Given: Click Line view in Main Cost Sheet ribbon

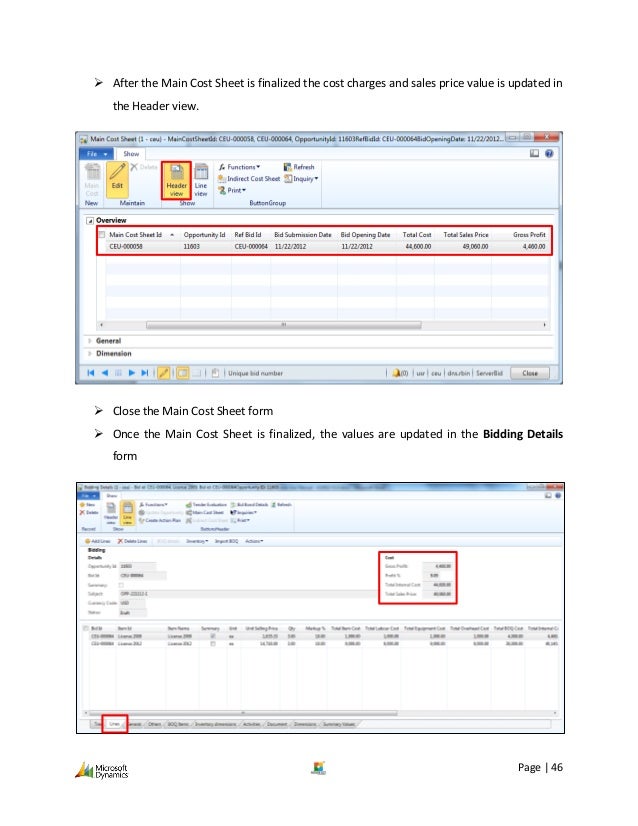Looking at the screenshot, I should [x=201, y=180].
